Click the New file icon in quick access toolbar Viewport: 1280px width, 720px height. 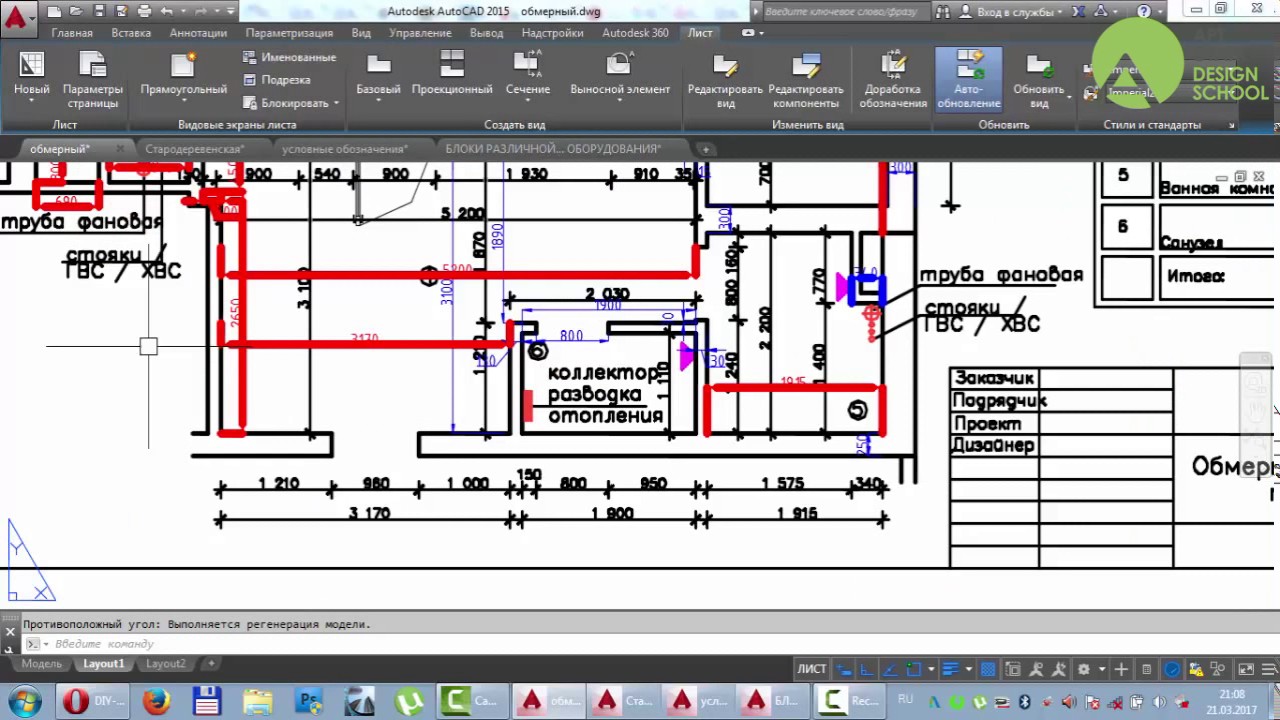pos(53,12)
